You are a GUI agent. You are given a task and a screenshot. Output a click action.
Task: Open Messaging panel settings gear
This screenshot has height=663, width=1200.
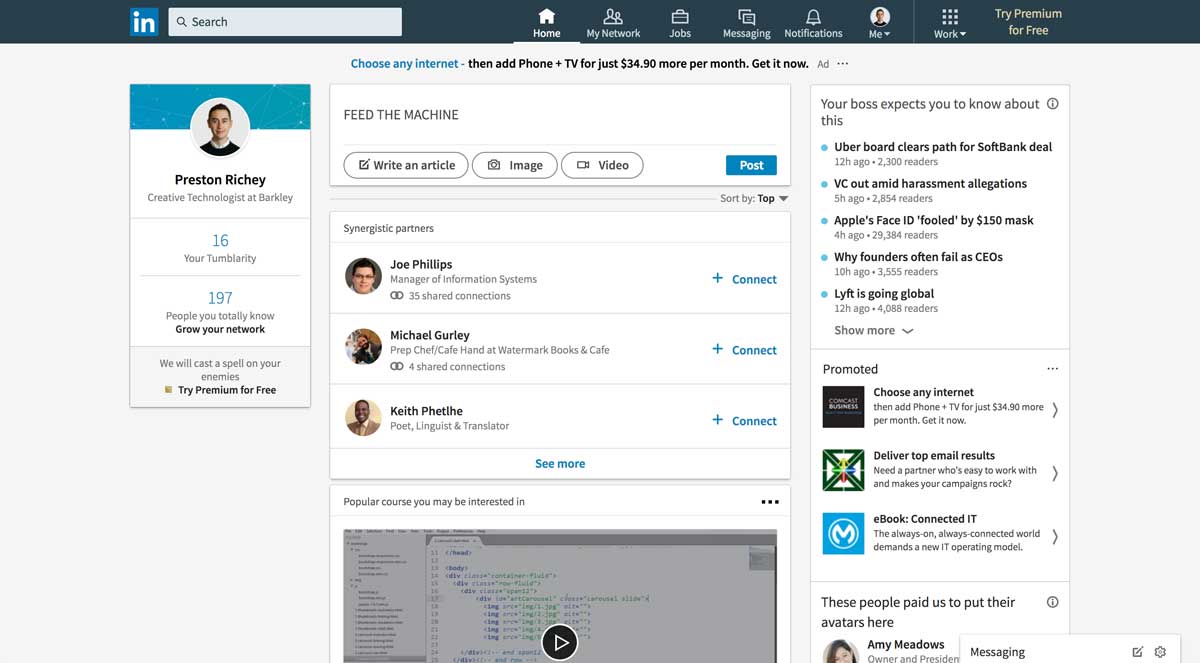(x=1160, y=652)
